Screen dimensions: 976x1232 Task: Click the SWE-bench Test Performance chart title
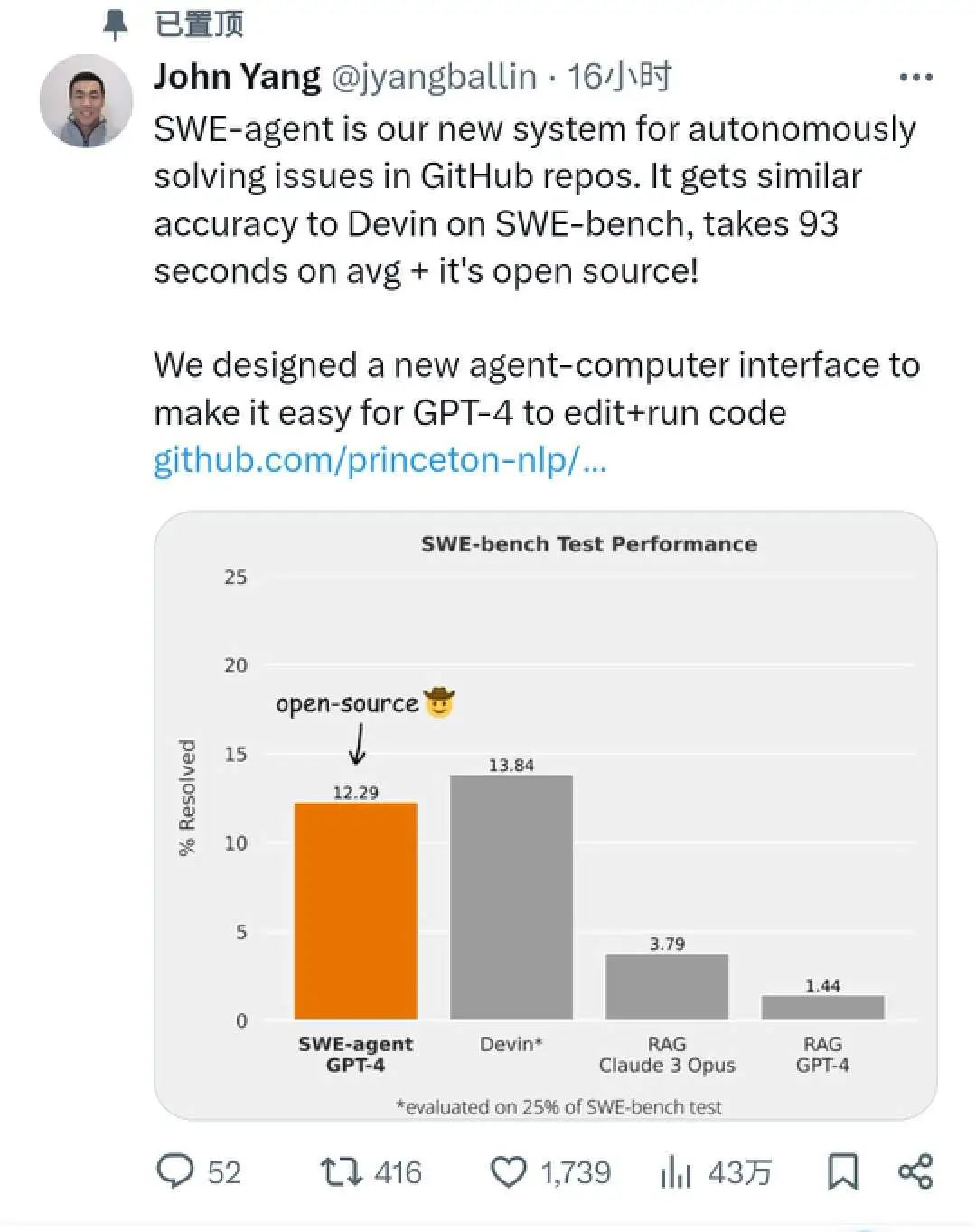[x=589, y=544]
